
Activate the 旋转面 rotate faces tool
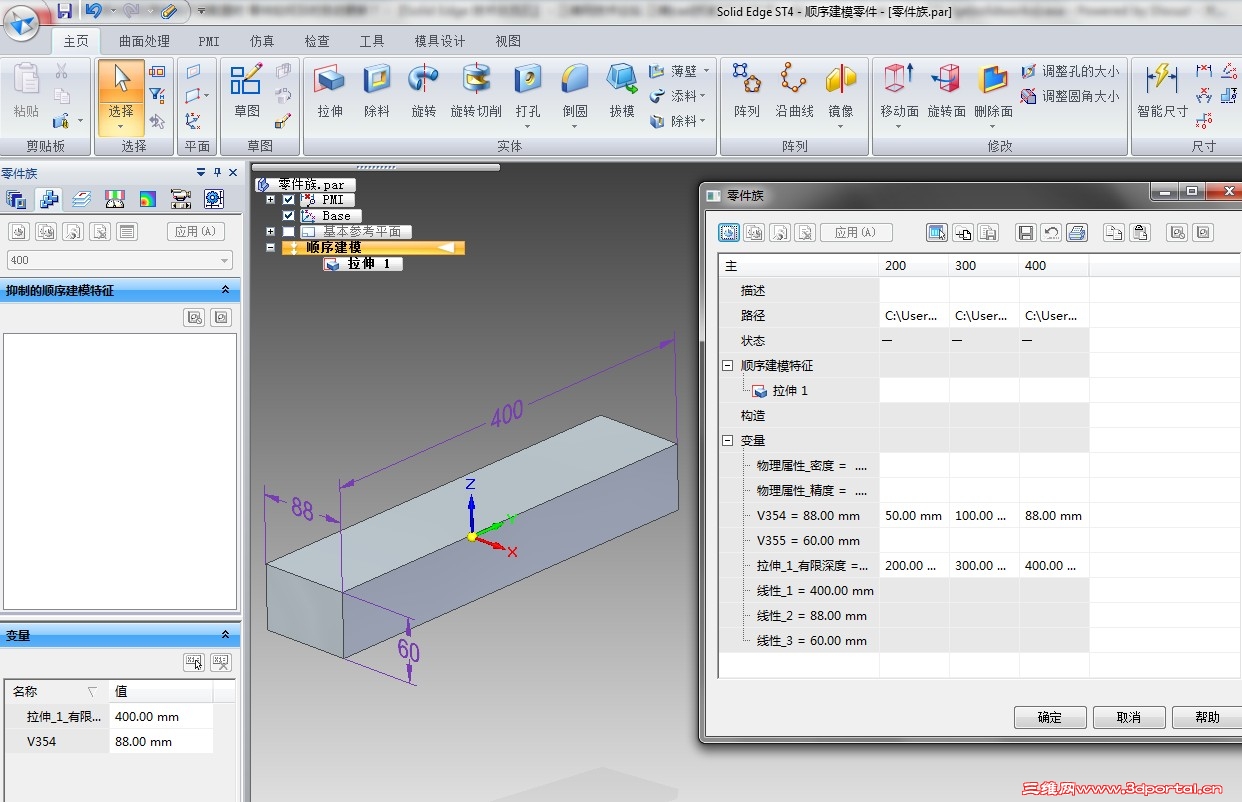click(946, 91)
